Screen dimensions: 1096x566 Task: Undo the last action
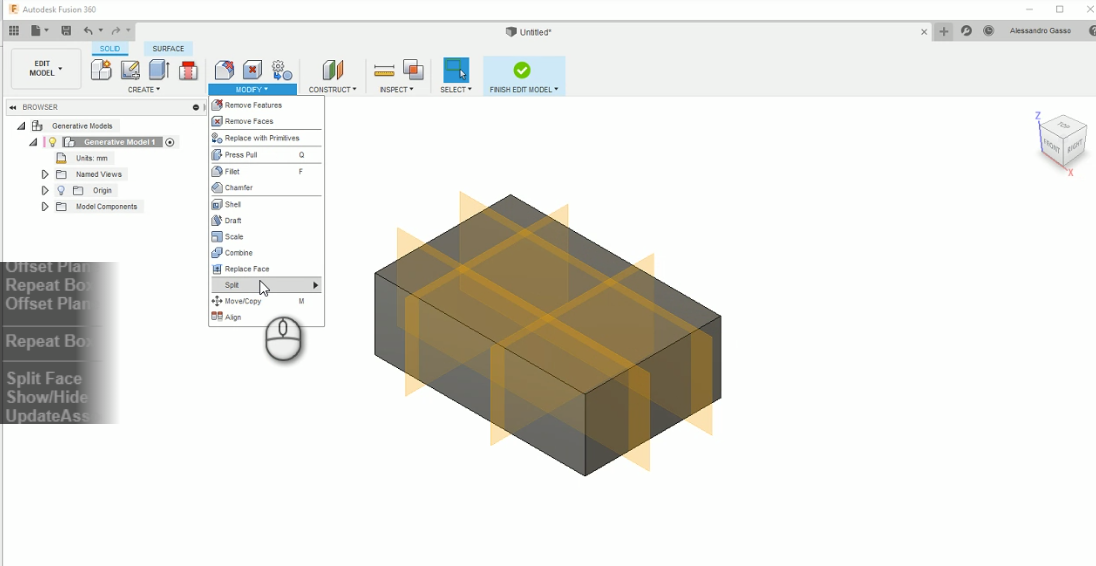(87, 31)
